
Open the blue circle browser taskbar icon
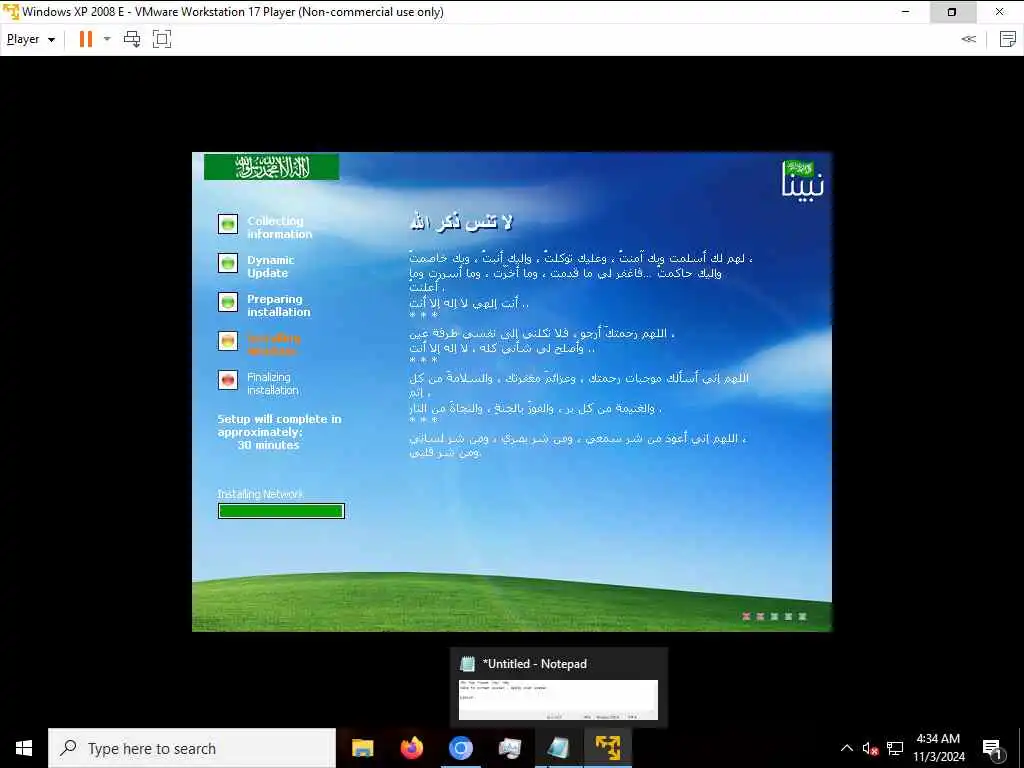click(460, 748)
